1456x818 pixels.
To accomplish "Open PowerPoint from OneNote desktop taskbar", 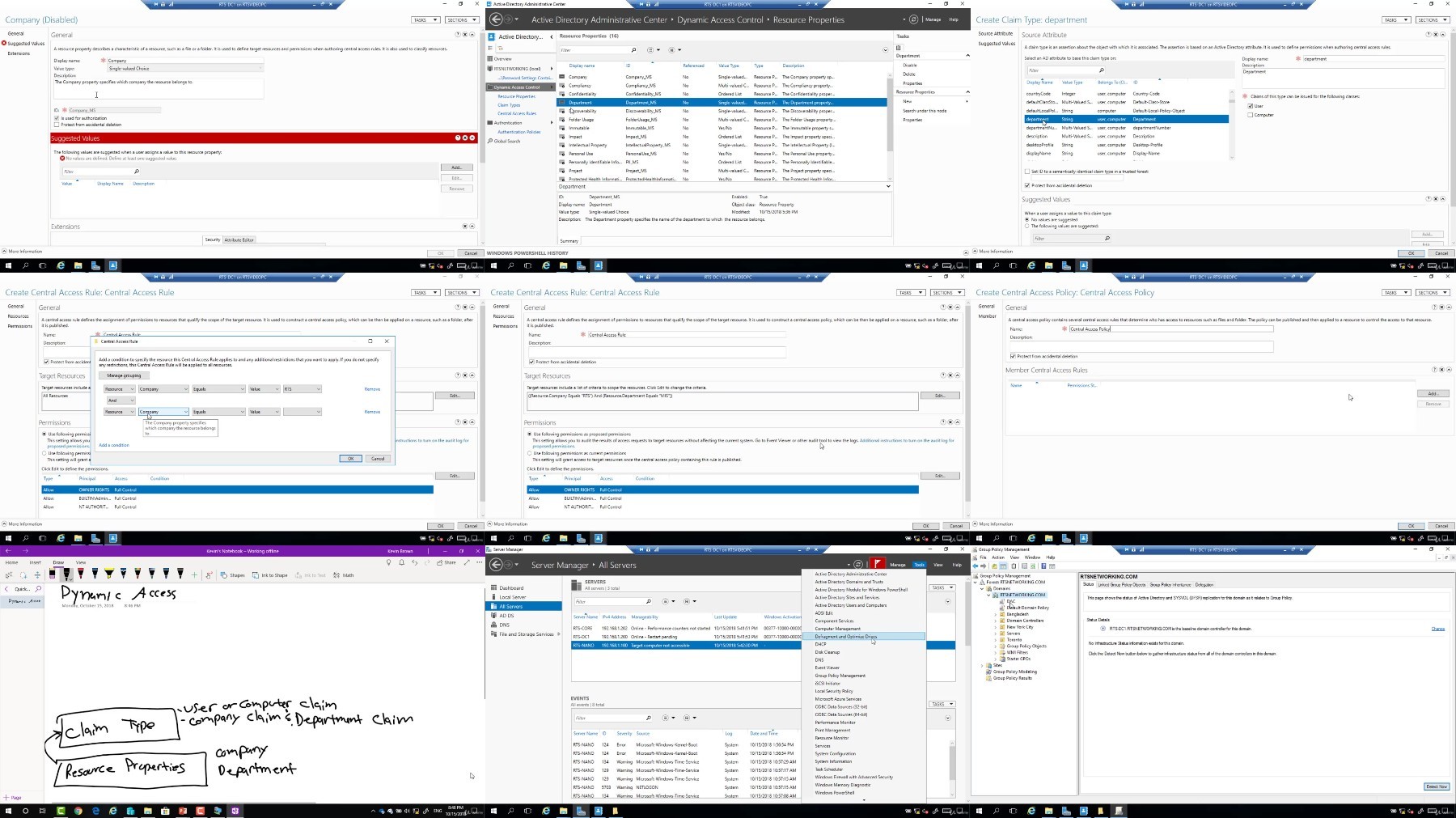I will 183,811.
